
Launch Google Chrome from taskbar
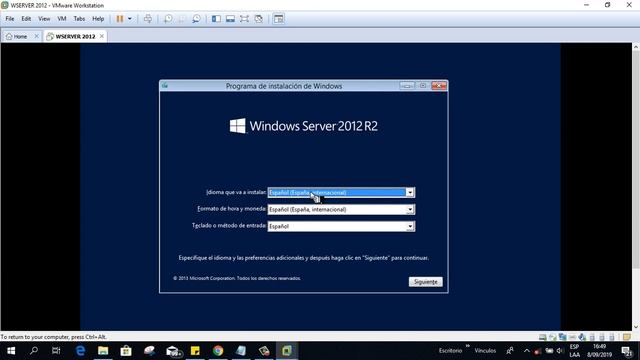[218, 351]
